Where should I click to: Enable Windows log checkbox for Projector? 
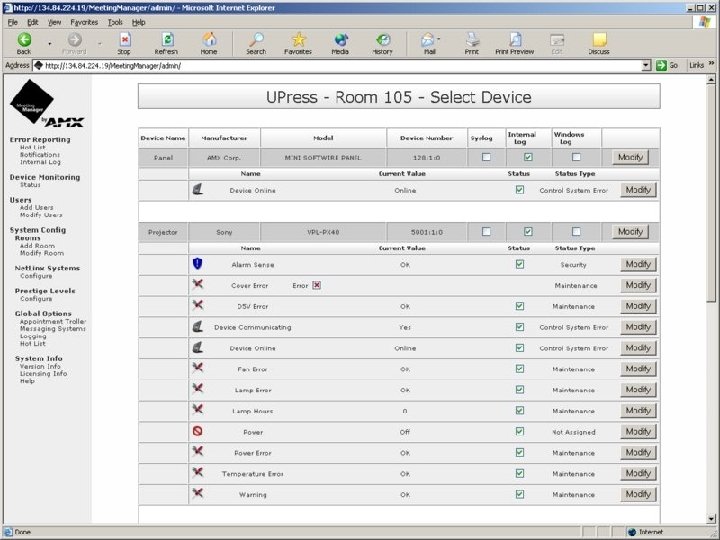click(576, 231)
